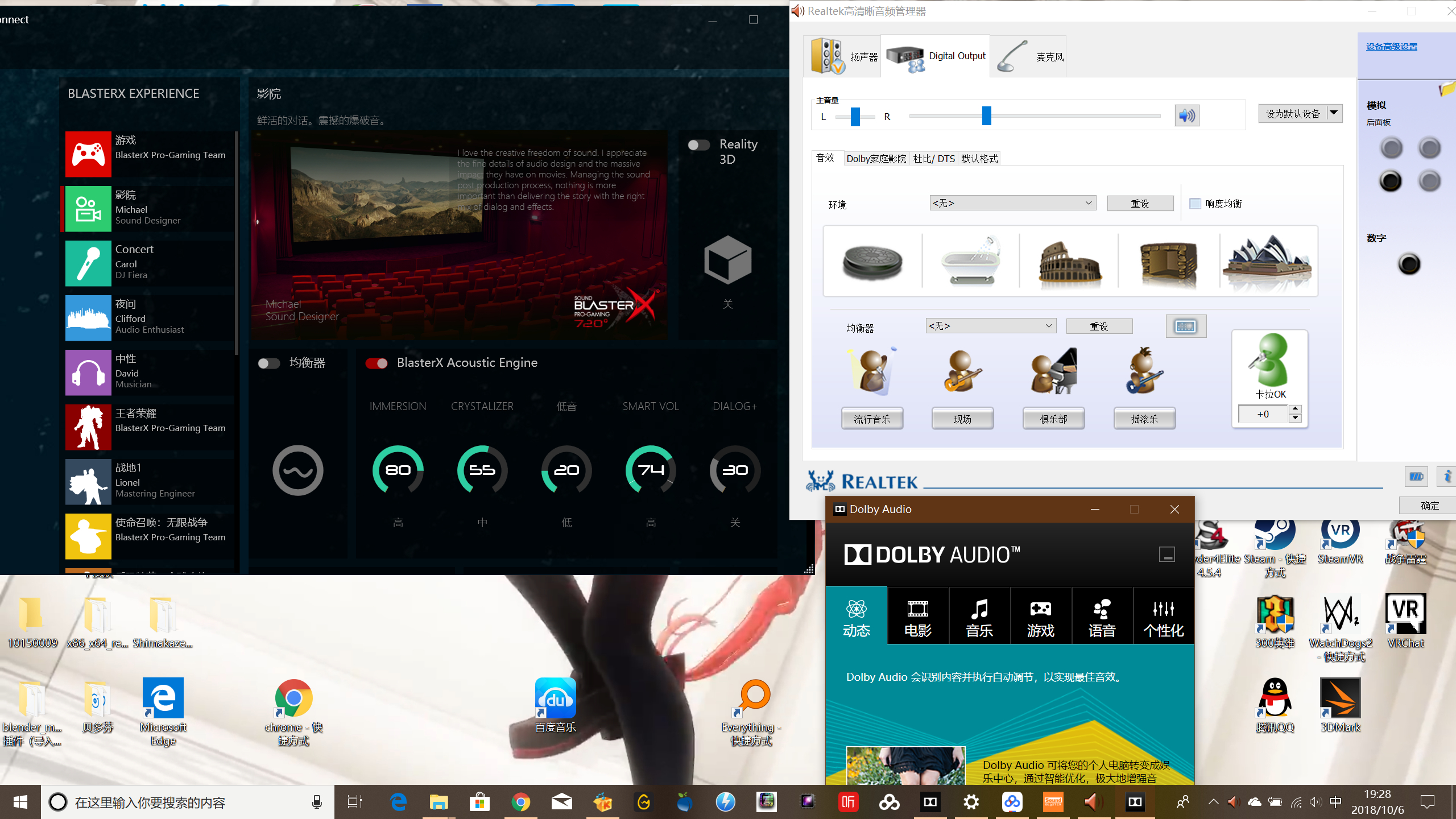1456x819 pixels.
Task: Select the 游戏 gamepad profile icon
Action: [88, 154]
